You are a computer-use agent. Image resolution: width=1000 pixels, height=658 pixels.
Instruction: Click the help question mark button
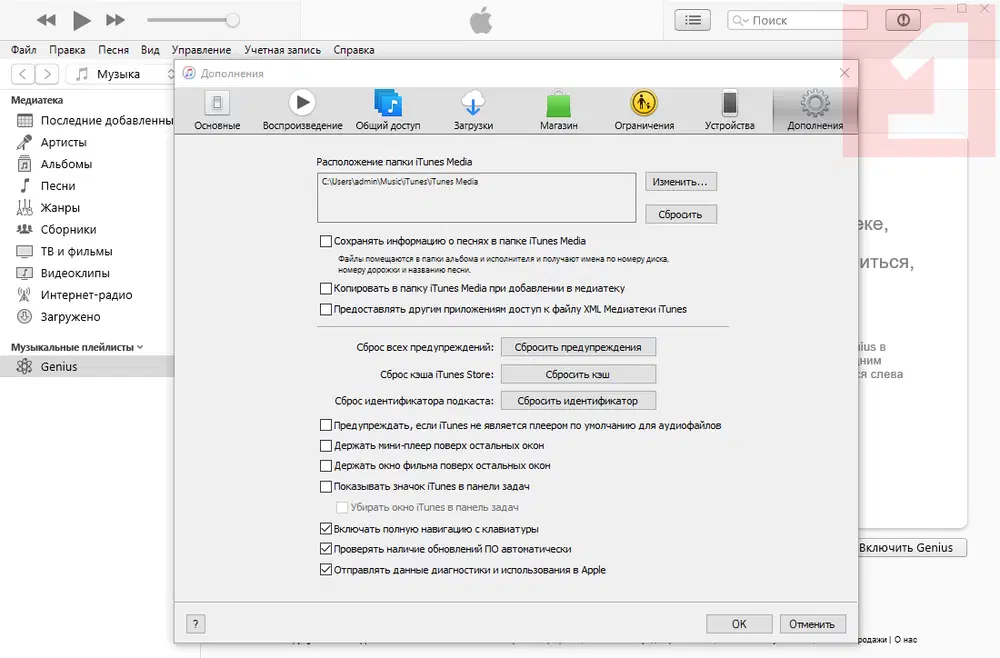[x=196, y=624]
